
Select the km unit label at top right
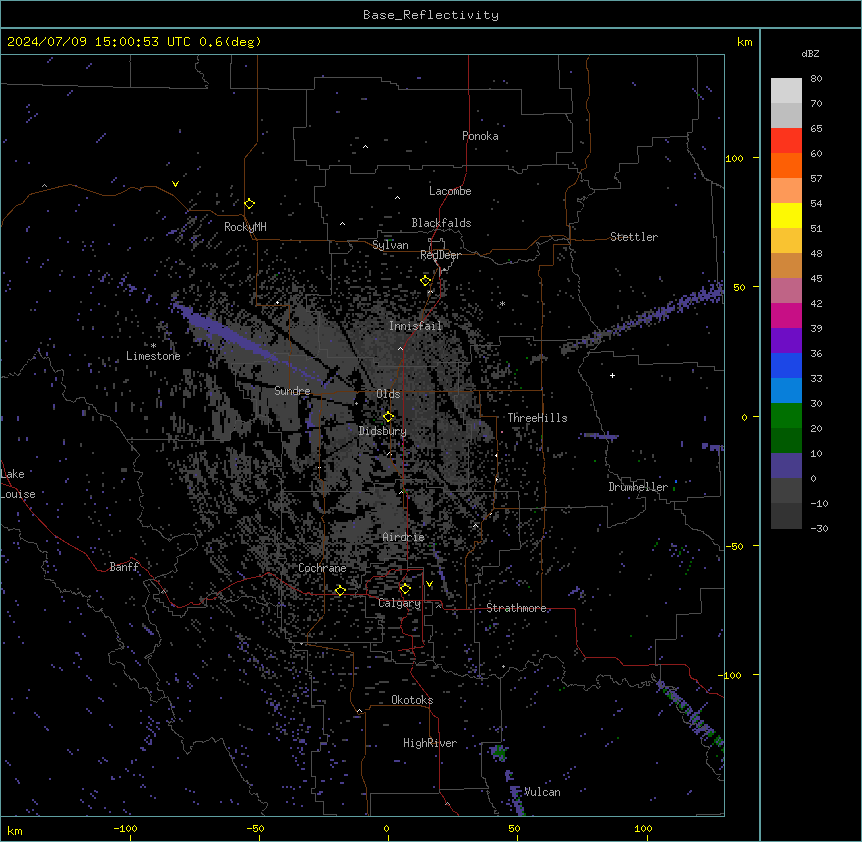[x=744, y=42]
